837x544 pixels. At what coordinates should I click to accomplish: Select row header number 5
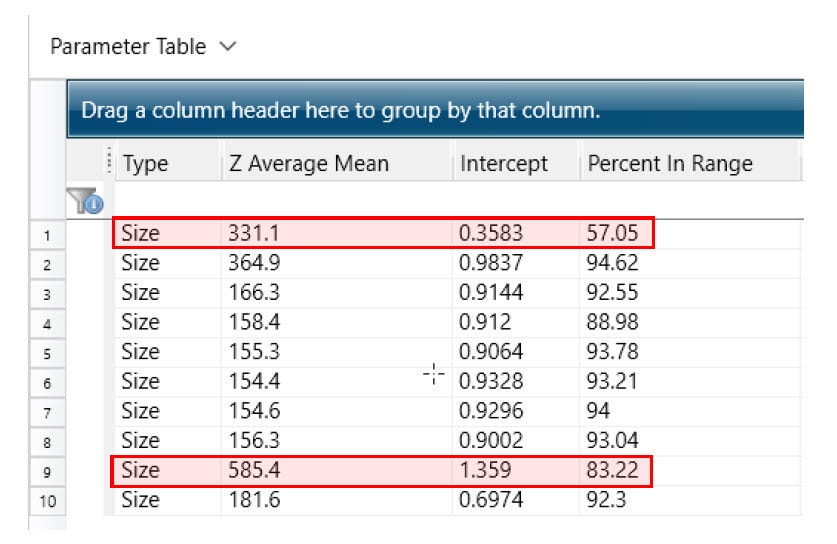(x=47, y=353)
